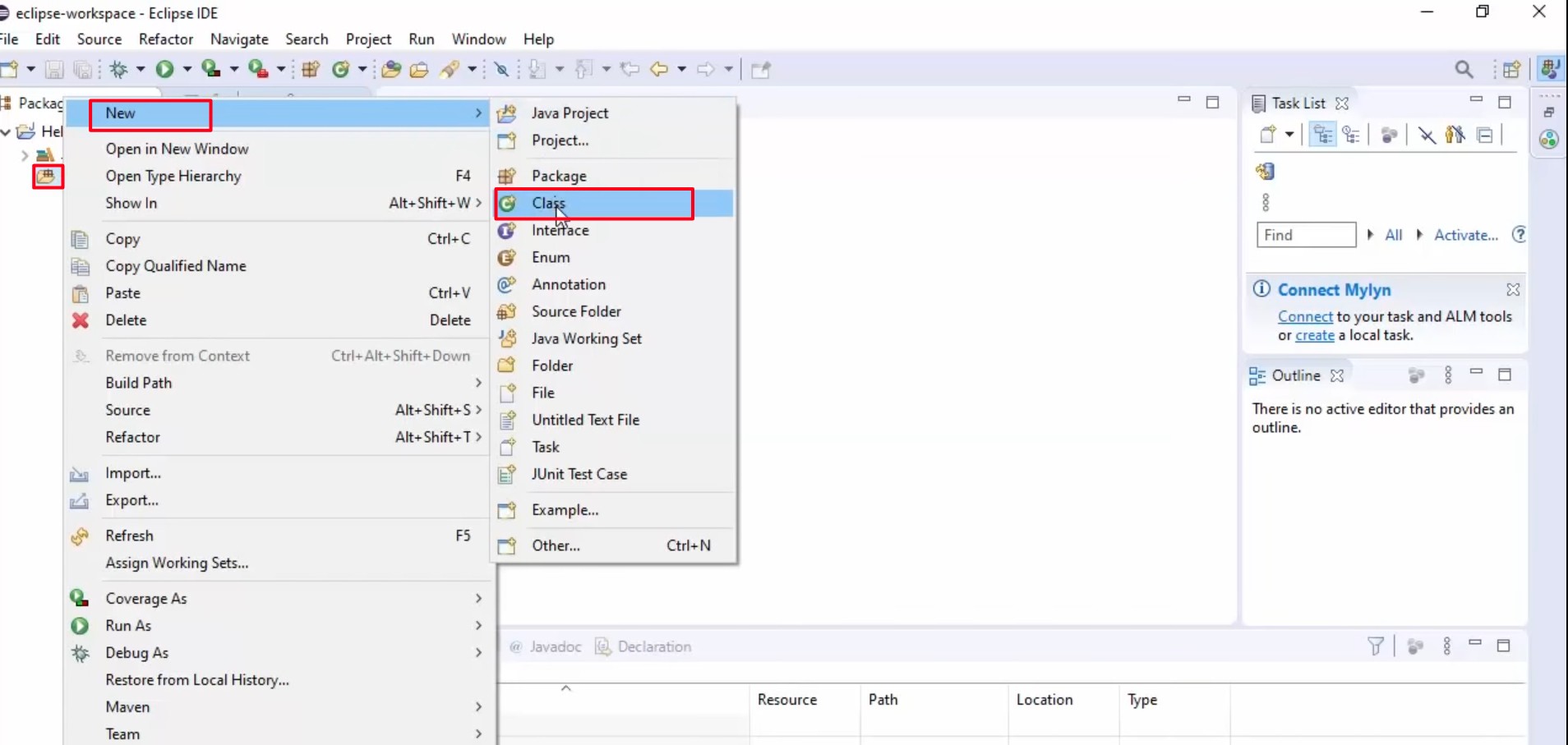Viewport: 1568px width, 745px height.
Task: Expand JRE library node in Package Explorer
Action: tap(24, 154)
